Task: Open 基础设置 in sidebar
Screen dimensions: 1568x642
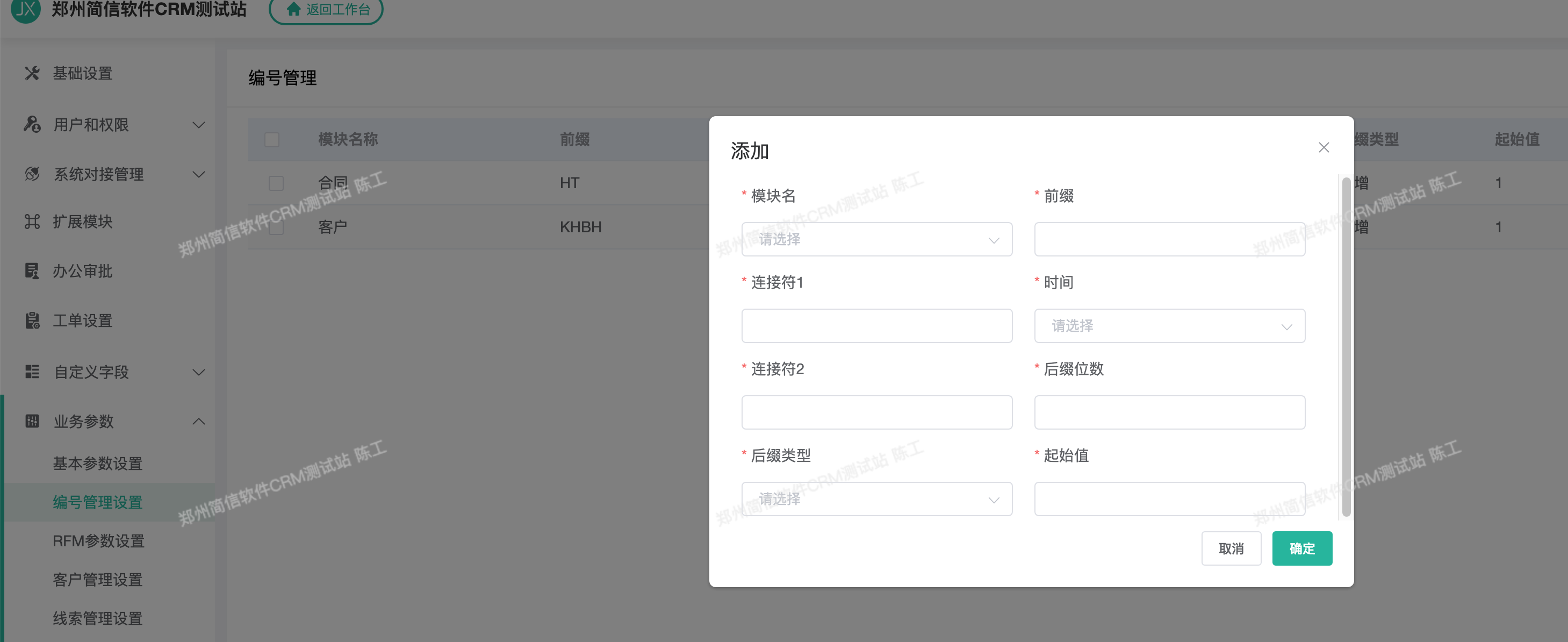Action: click(x=83, y=74)
